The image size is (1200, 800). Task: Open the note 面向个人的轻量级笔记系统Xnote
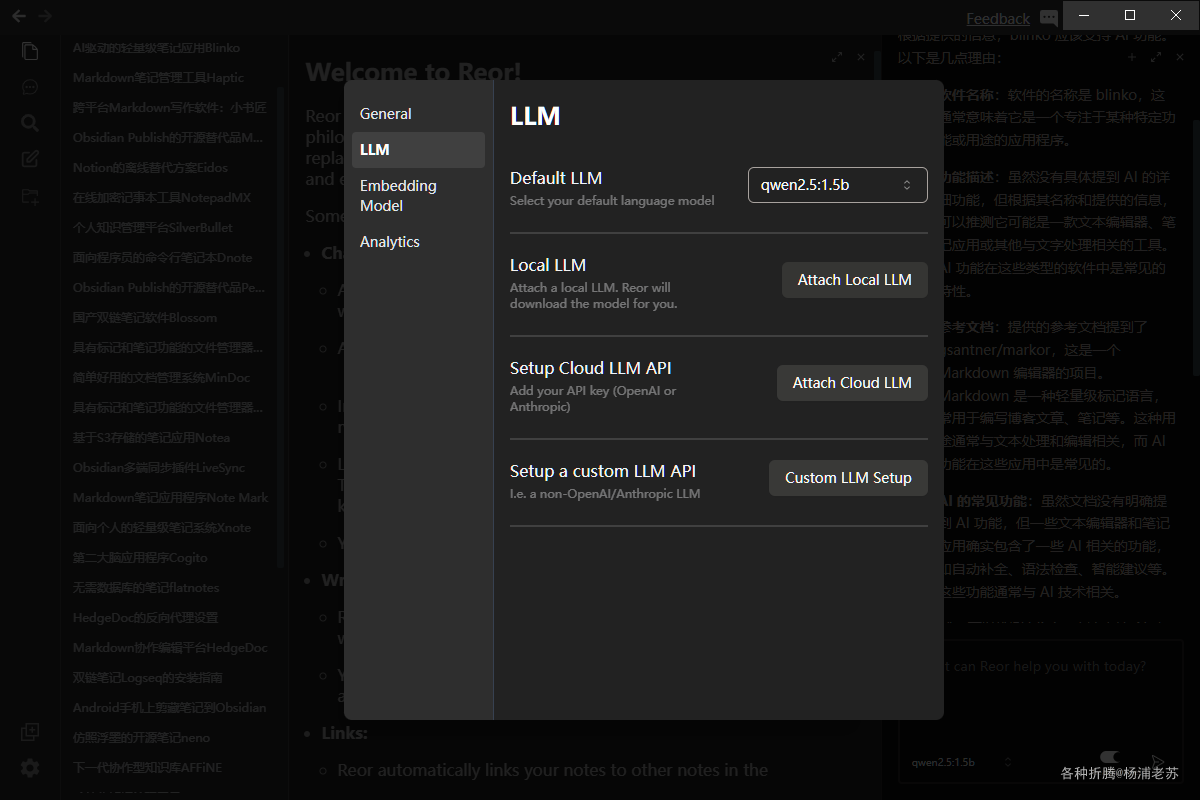pyautogui.click(x=161, y=528)
